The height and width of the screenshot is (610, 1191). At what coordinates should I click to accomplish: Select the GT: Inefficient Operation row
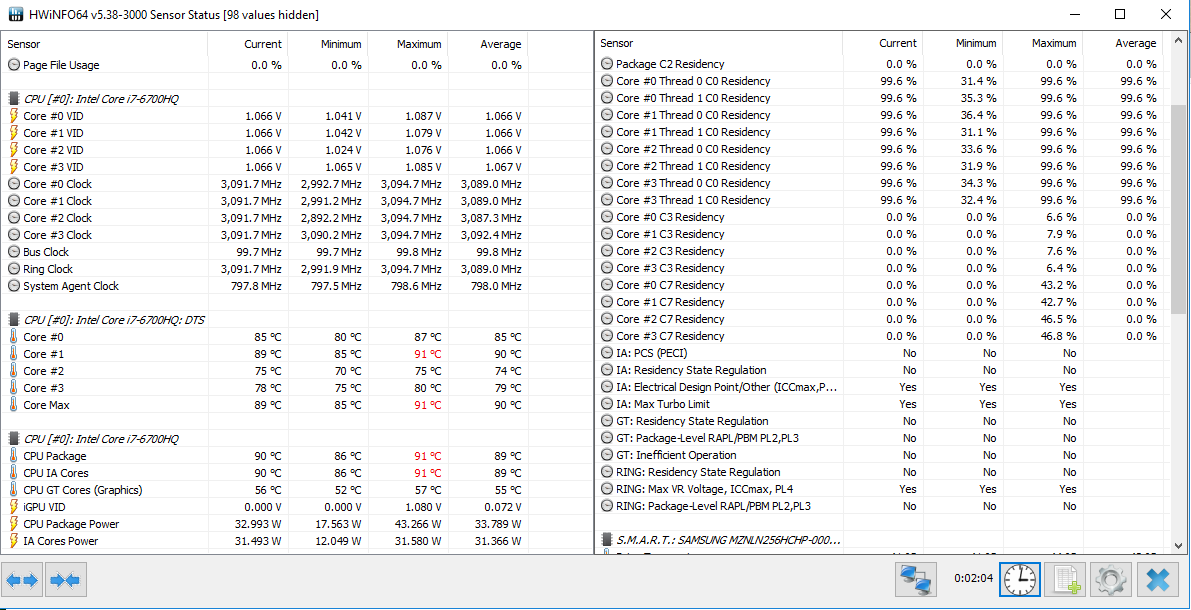click(880, 455)
